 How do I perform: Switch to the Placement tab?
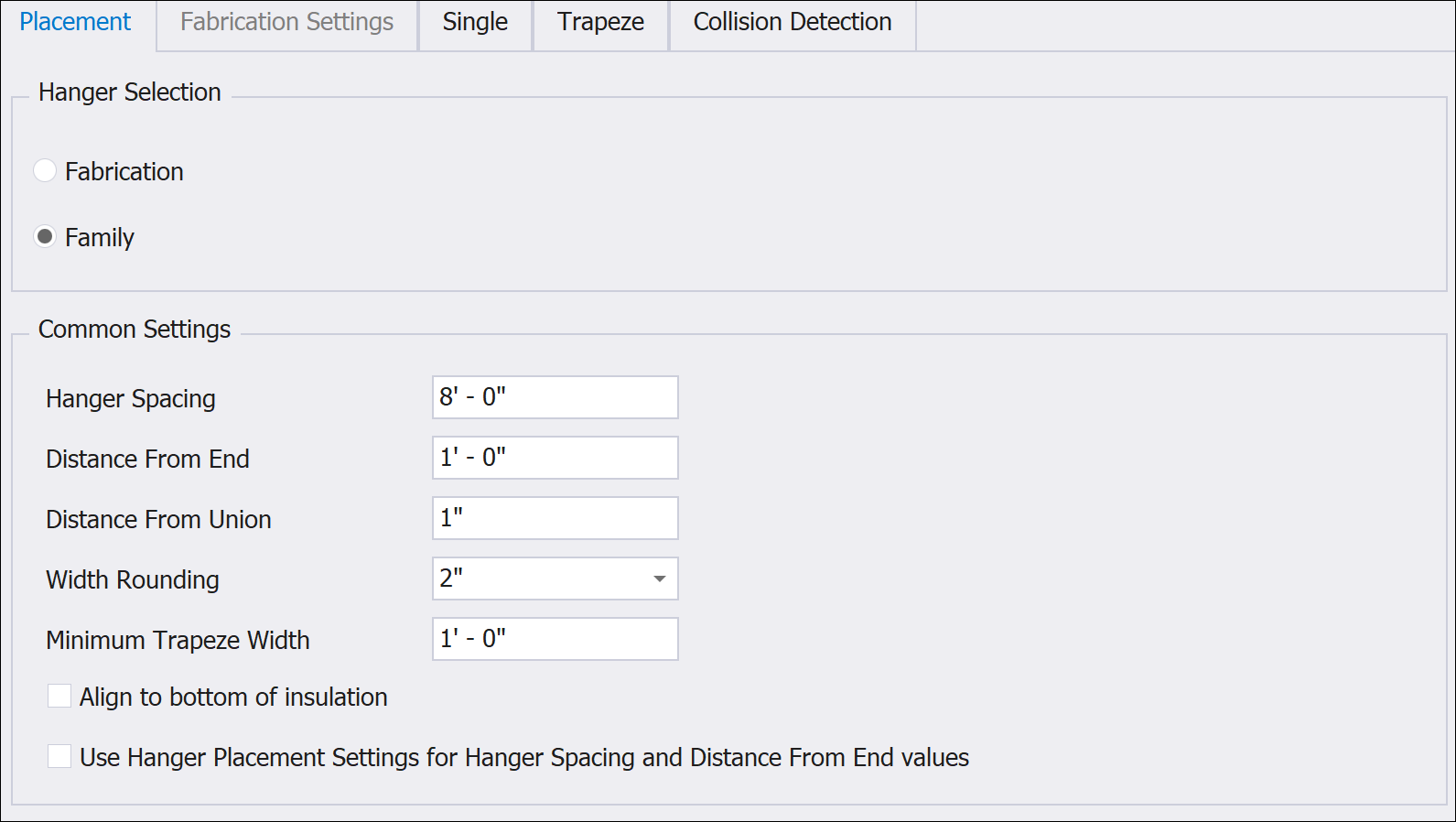click(76, 22)
